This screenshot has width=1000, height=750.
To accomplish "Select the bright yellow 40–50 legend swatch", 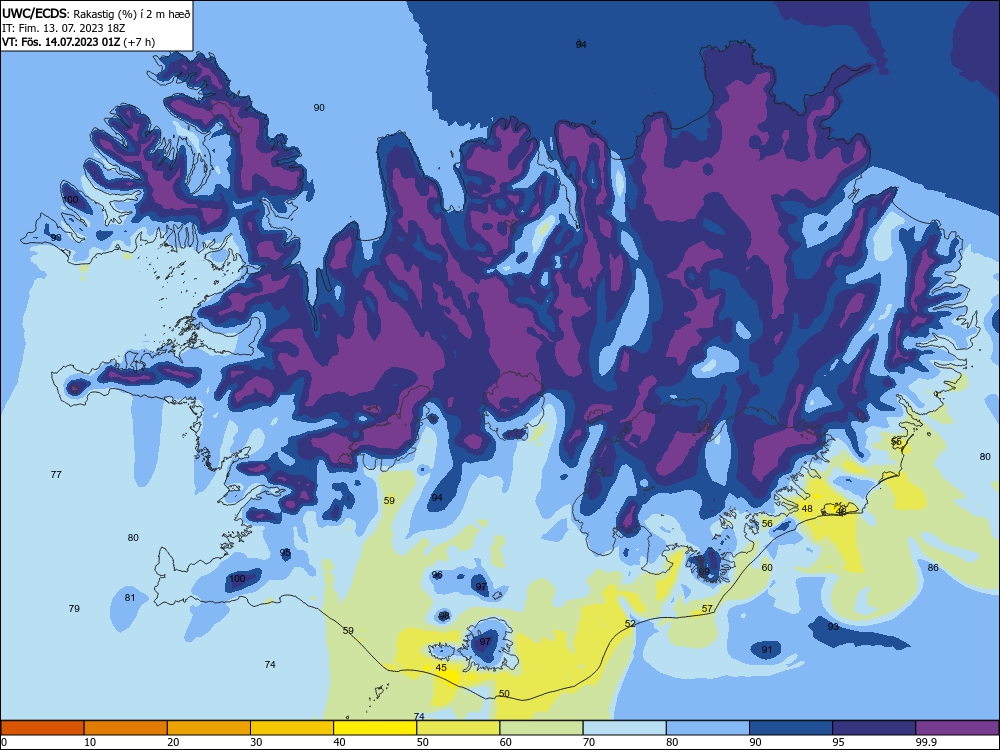I will click(x=375, y=728).
